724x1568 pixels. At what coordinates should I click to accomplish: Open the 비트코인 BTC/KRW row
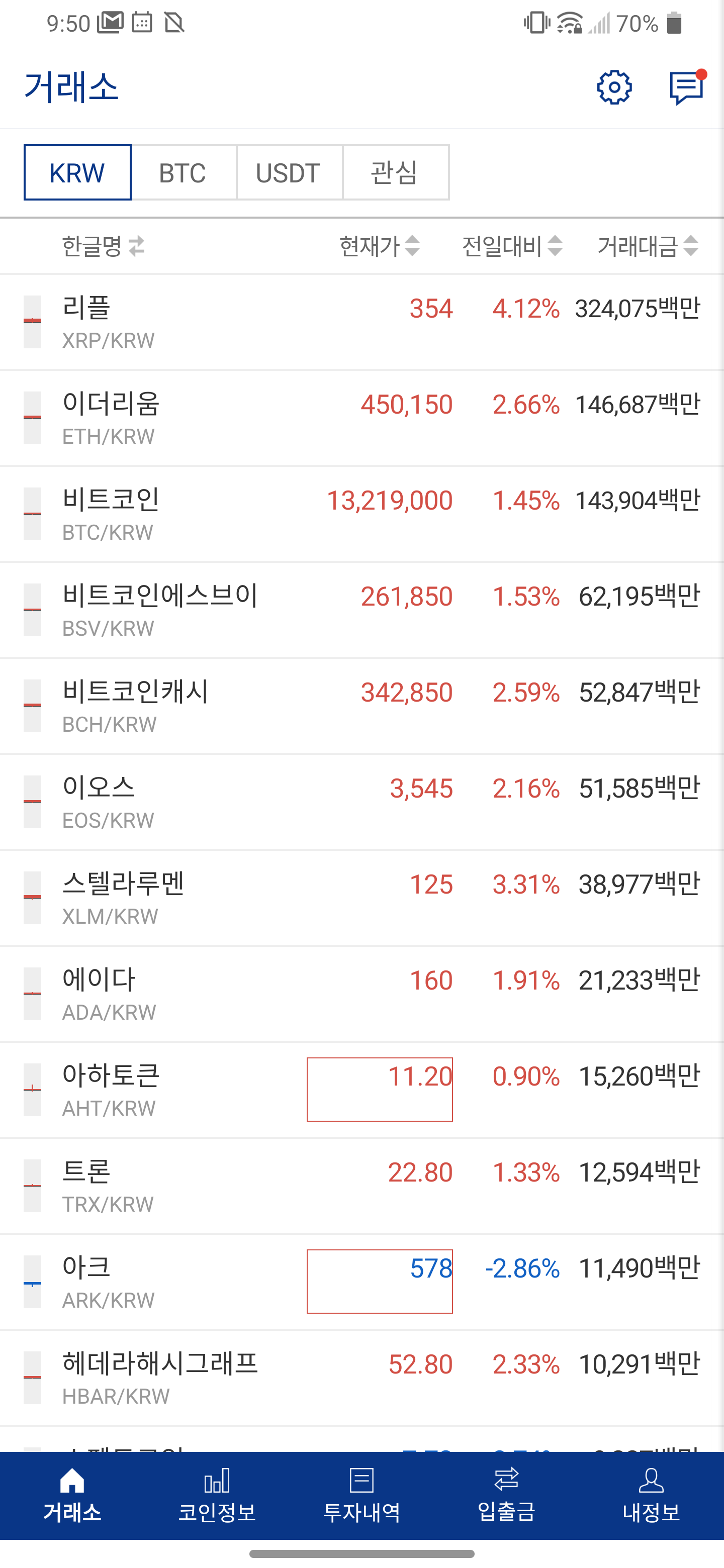click(x=361, y=514)
